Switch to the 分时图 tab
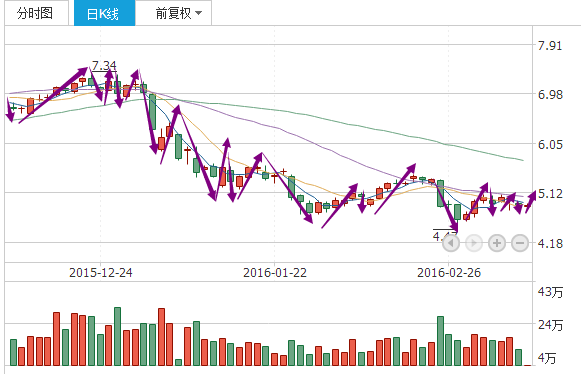The image size is (581, 374). [36, 13]
